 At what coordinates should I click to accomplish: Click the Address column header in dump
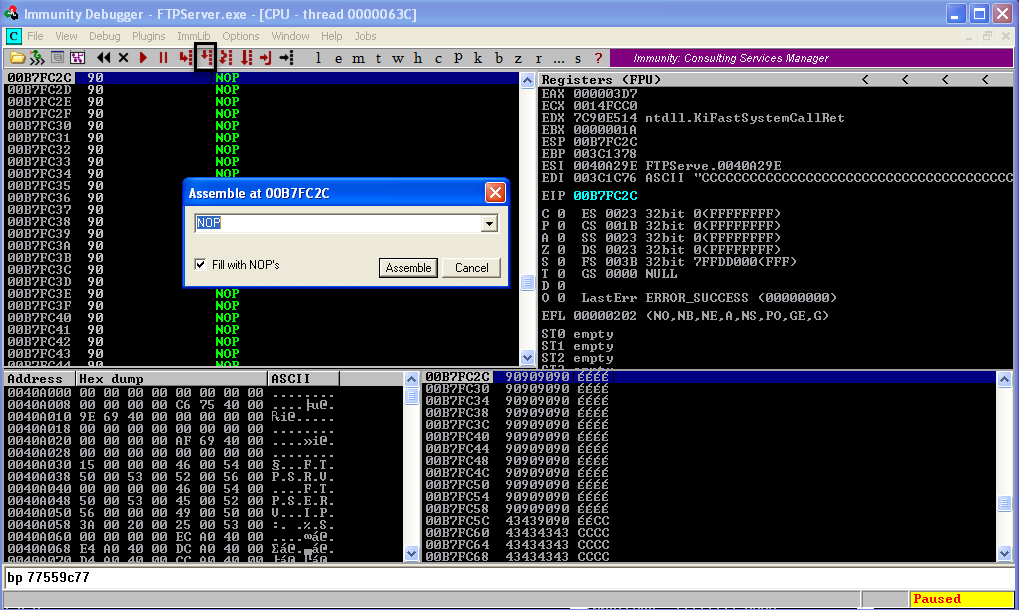40,379
